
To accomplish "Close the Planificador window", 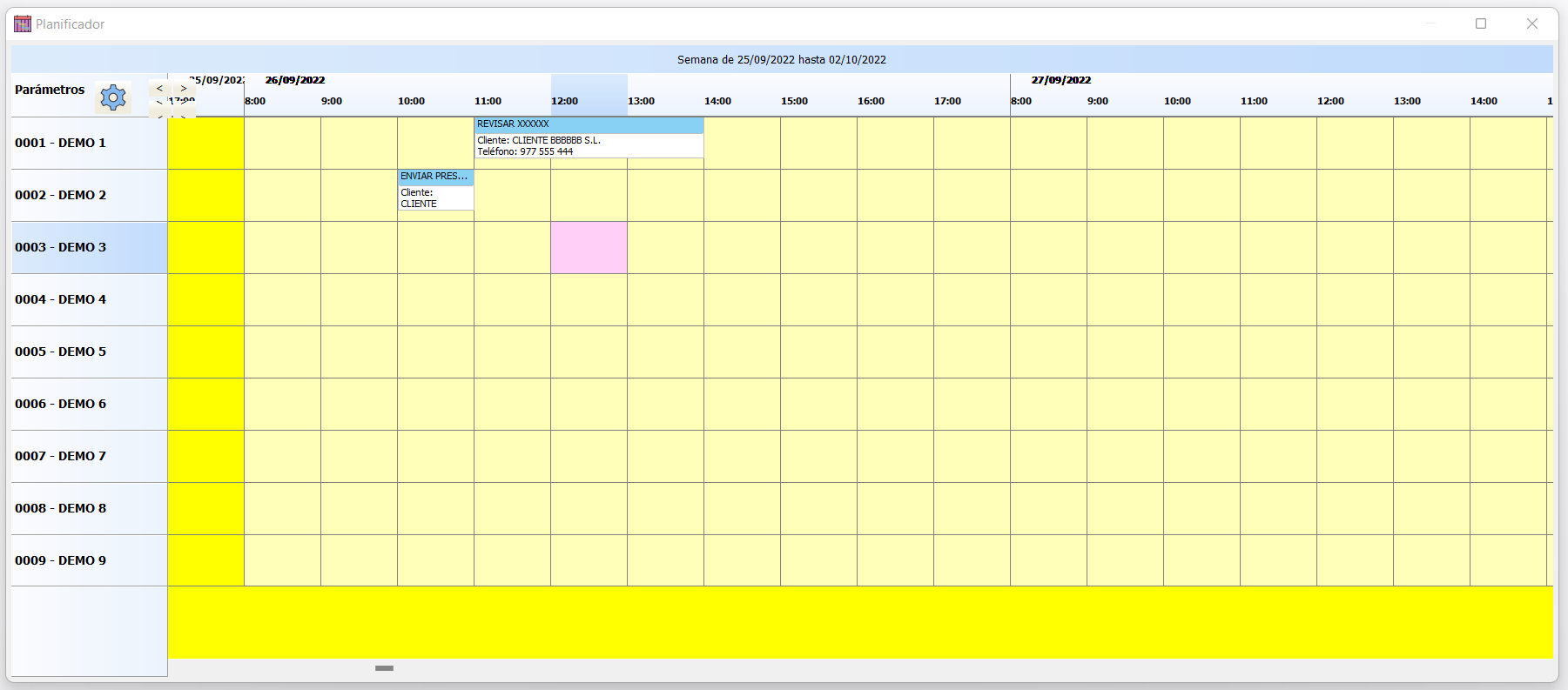I will (1532, 23).
